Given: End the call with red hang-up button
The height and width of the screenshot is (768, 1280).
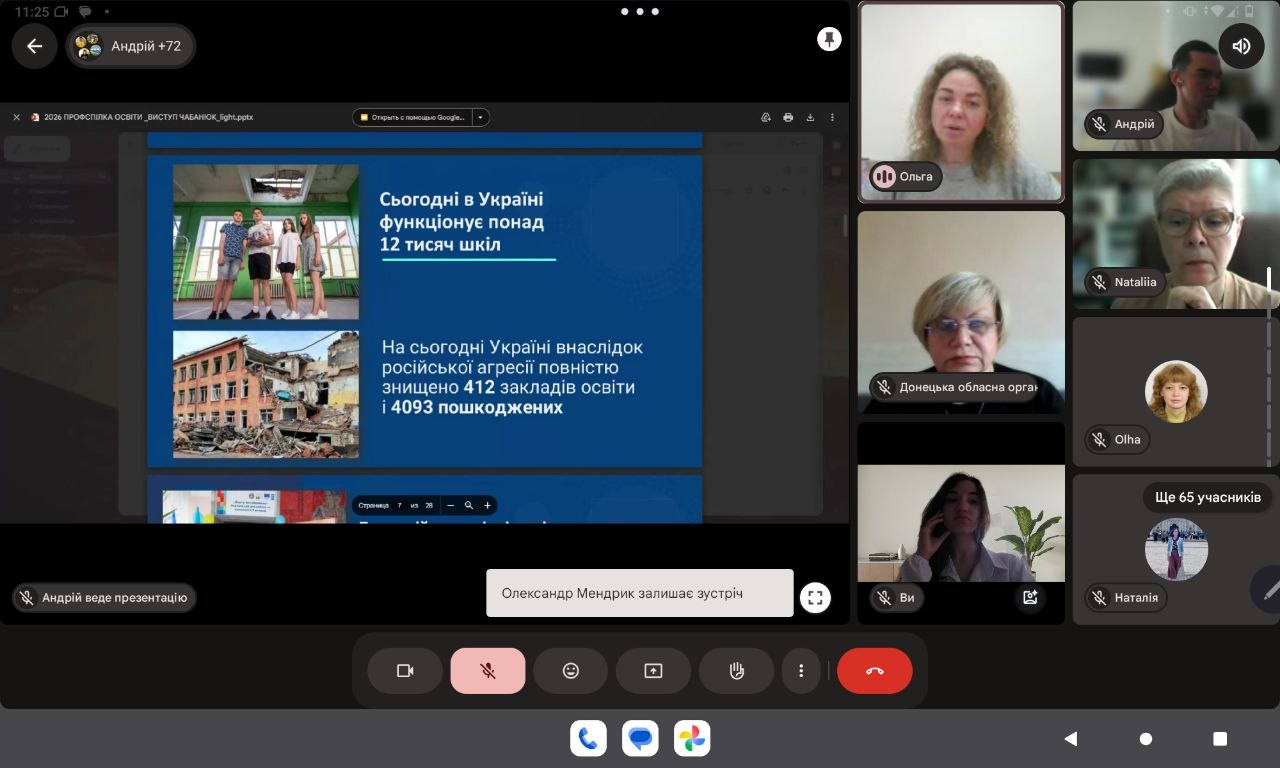Looking at the screenshot, I should [x=875, y=671].
